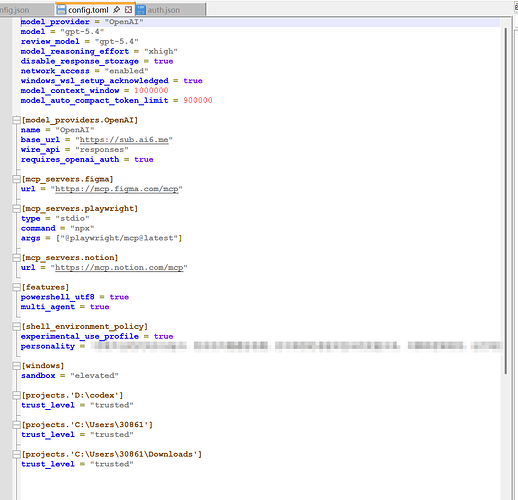Click the 1000000 context window value
The image size is (518, 500).
point(151,91)
